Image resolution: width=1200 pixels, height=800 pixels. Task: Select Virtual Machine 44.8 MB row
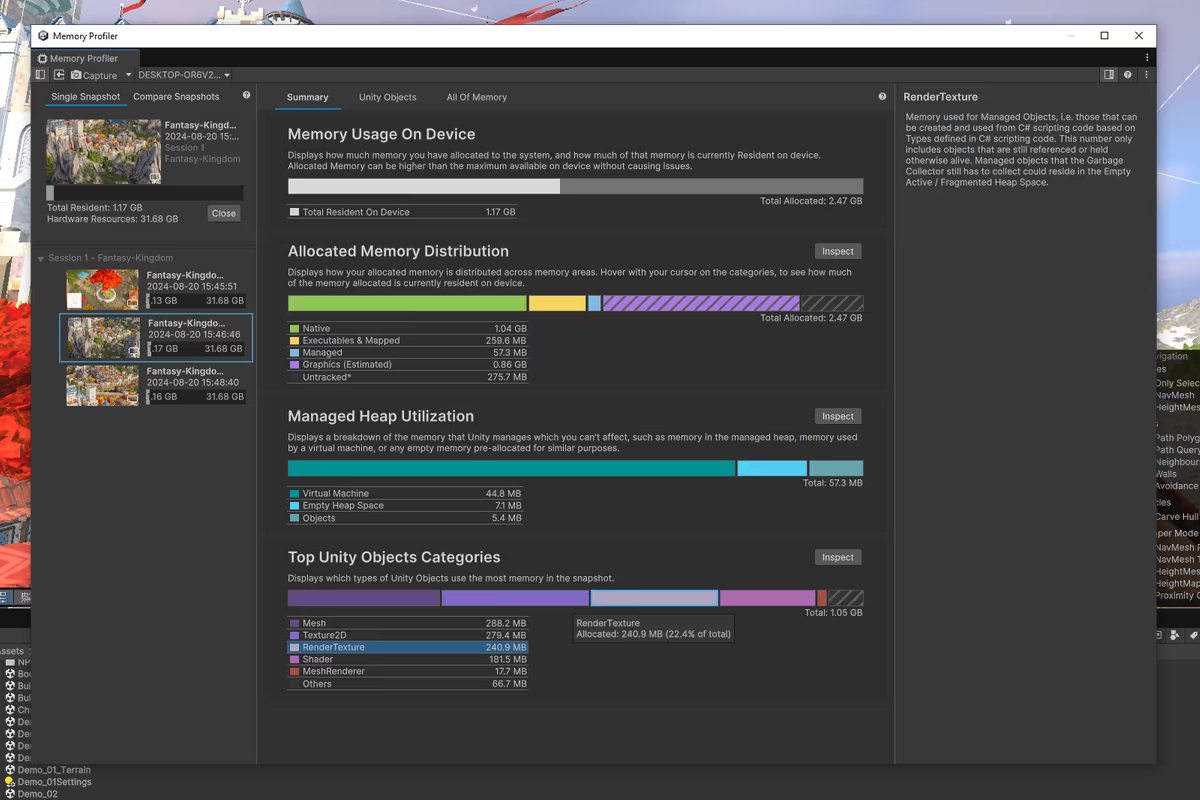point(405,493)
